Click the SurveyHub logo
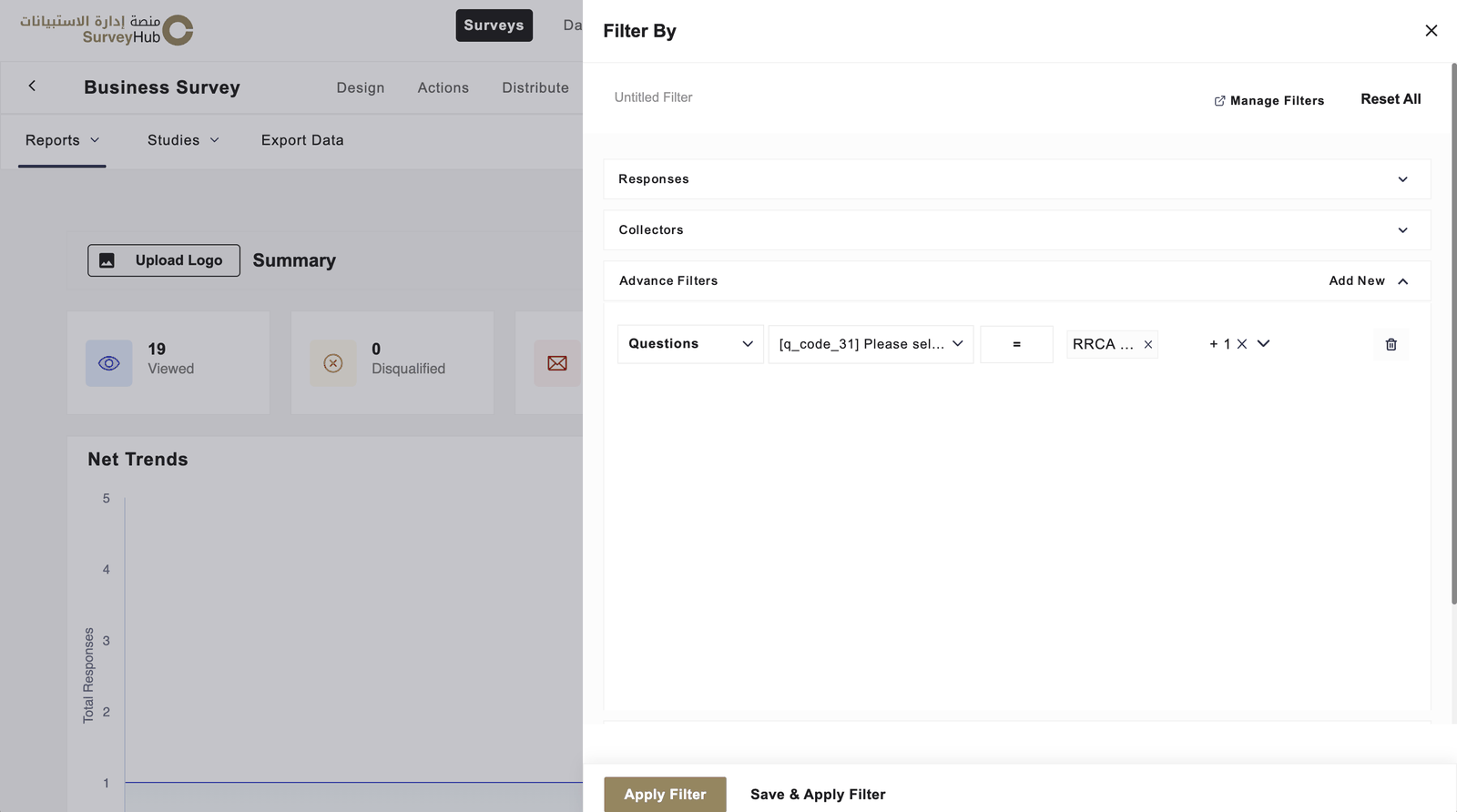 pyautogui.click(x=107, y=29)
